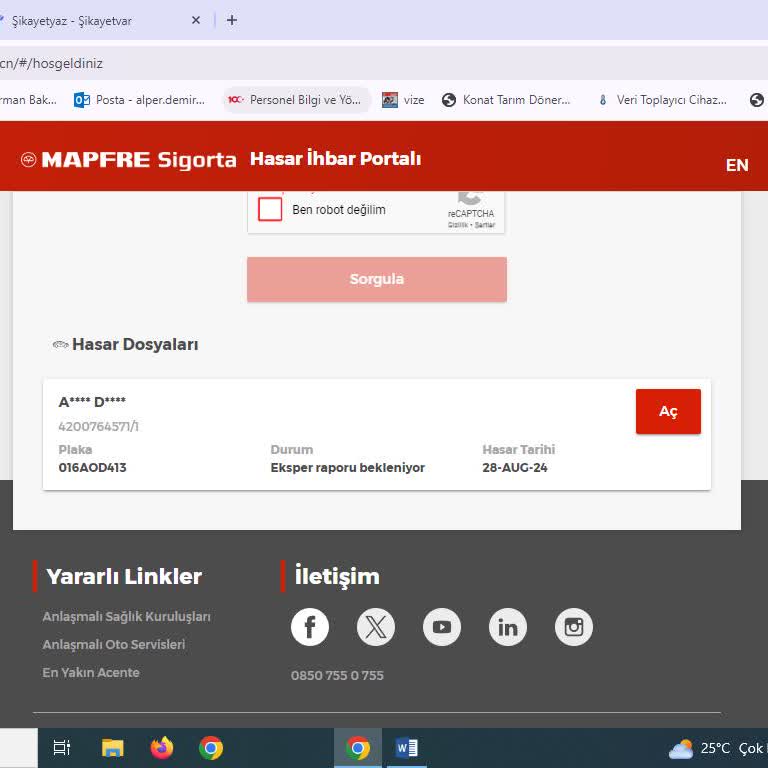Click the Aç button for the damage file

[668, 411]
